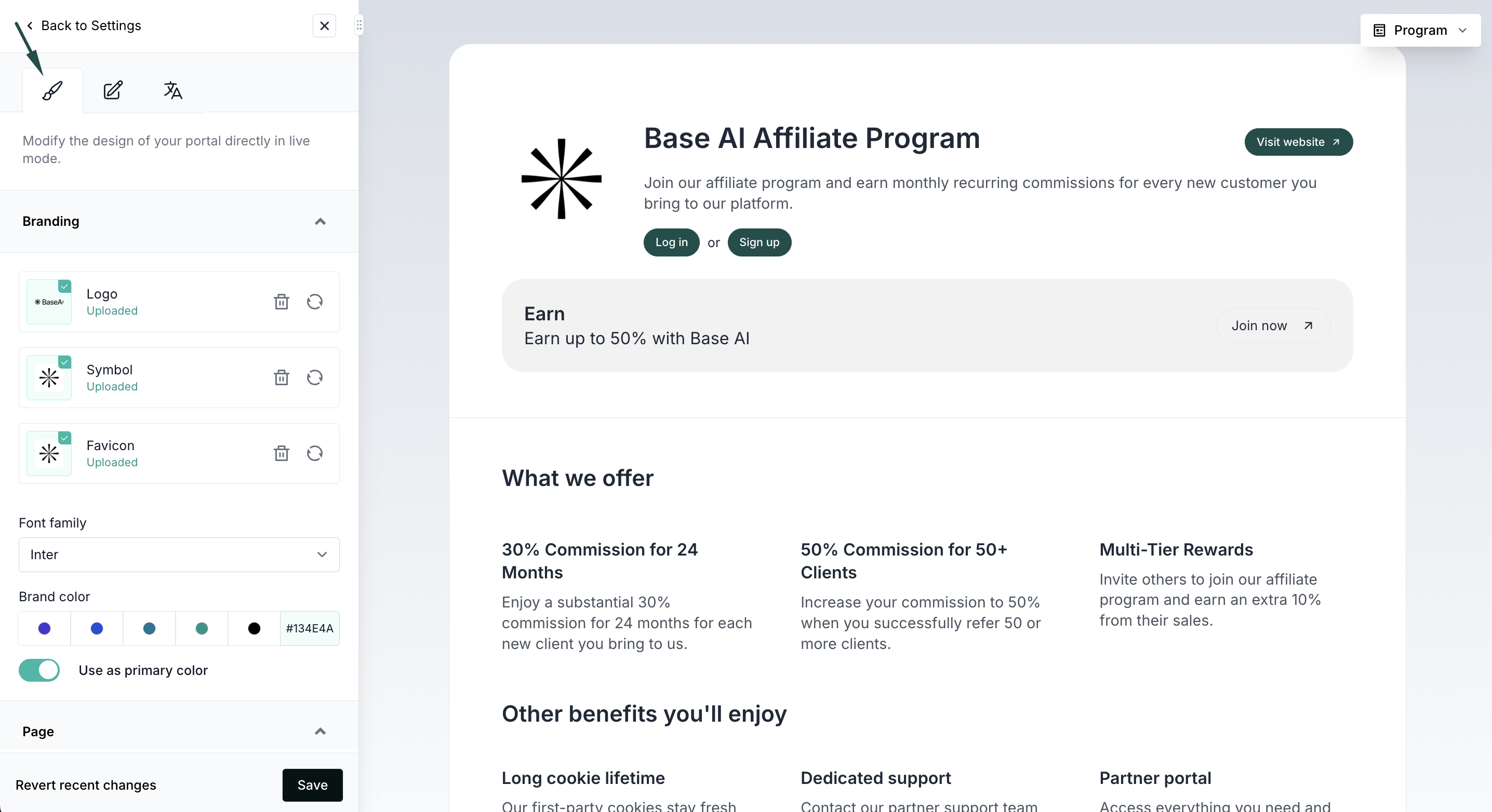Screen dimensions: 1492x812
Task: Switch to the pencil edit content tab
Action: pos(113,90)
